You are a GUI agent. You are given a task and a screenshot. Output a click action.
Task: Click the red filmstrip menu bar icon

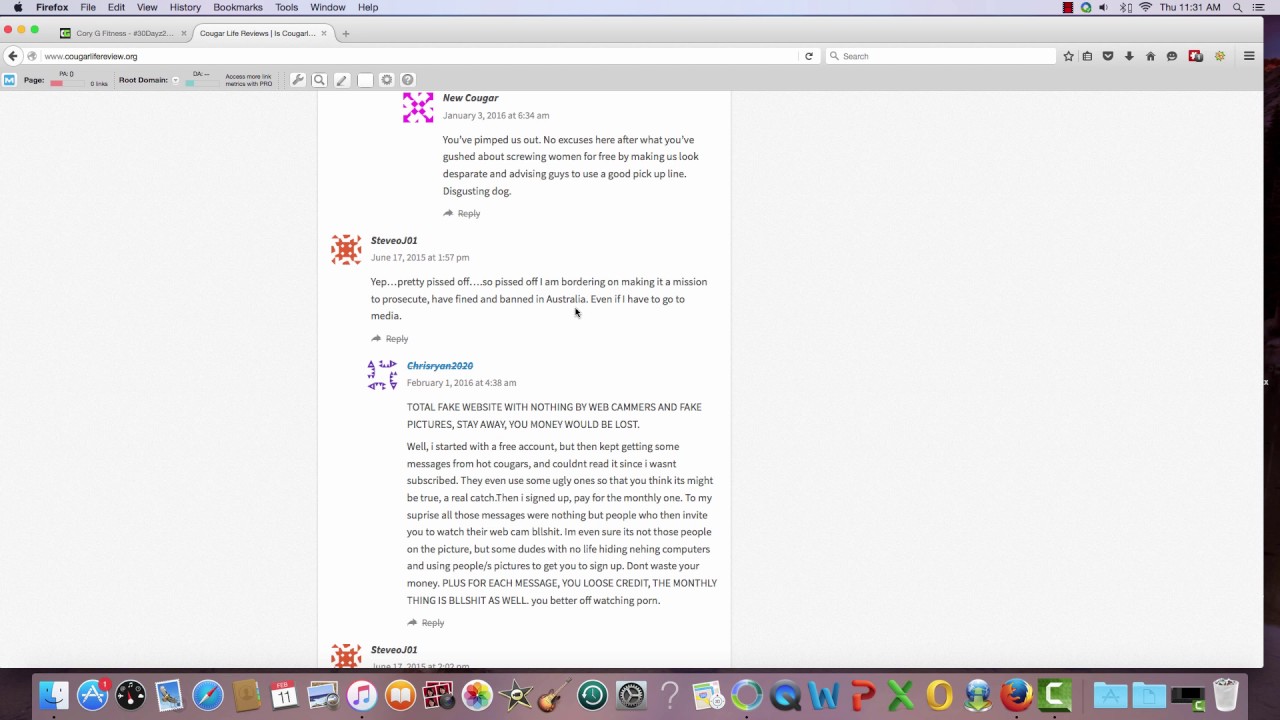(1068, 7)
